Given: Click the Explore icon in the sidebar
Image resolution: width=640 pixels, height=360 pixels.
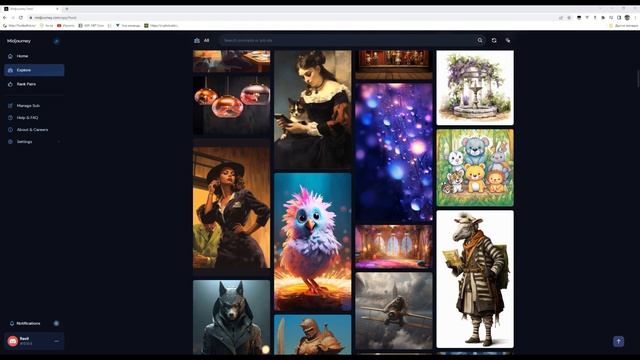Looking at the screenshot, I should (x=10, y=70).
